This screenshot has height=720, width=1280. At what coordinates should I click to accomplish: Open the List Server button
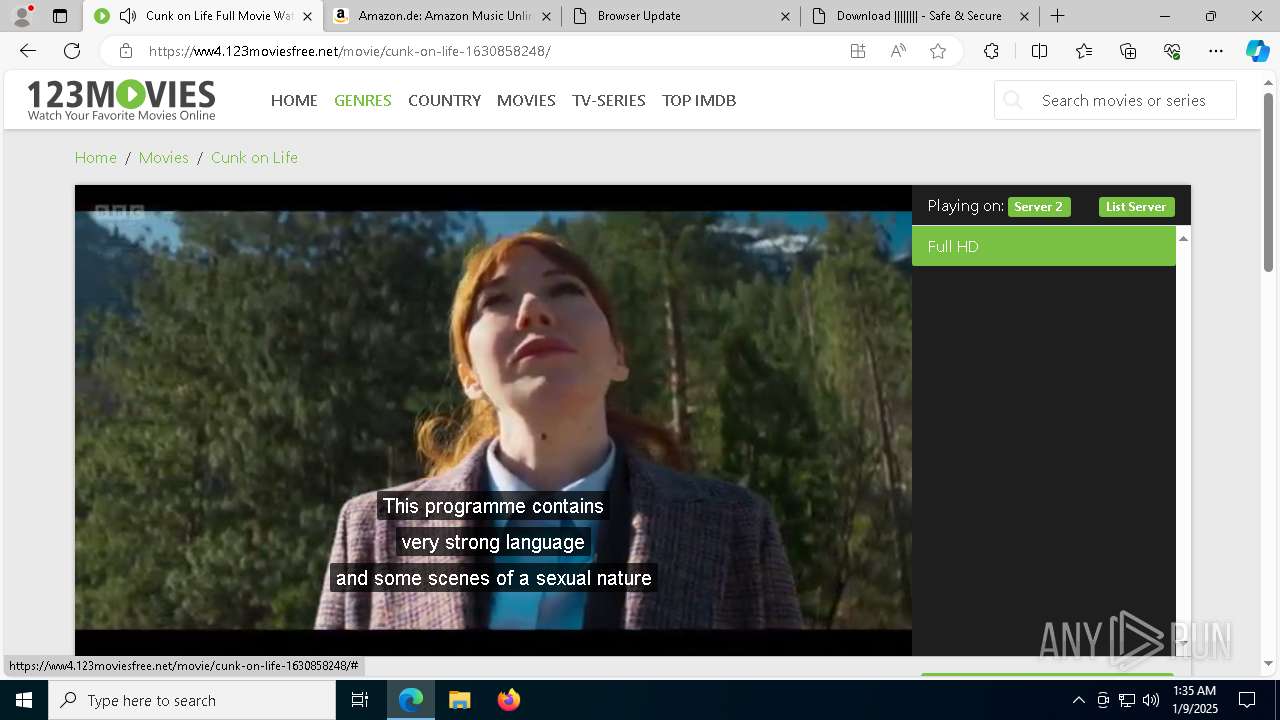click(1136, 207)
